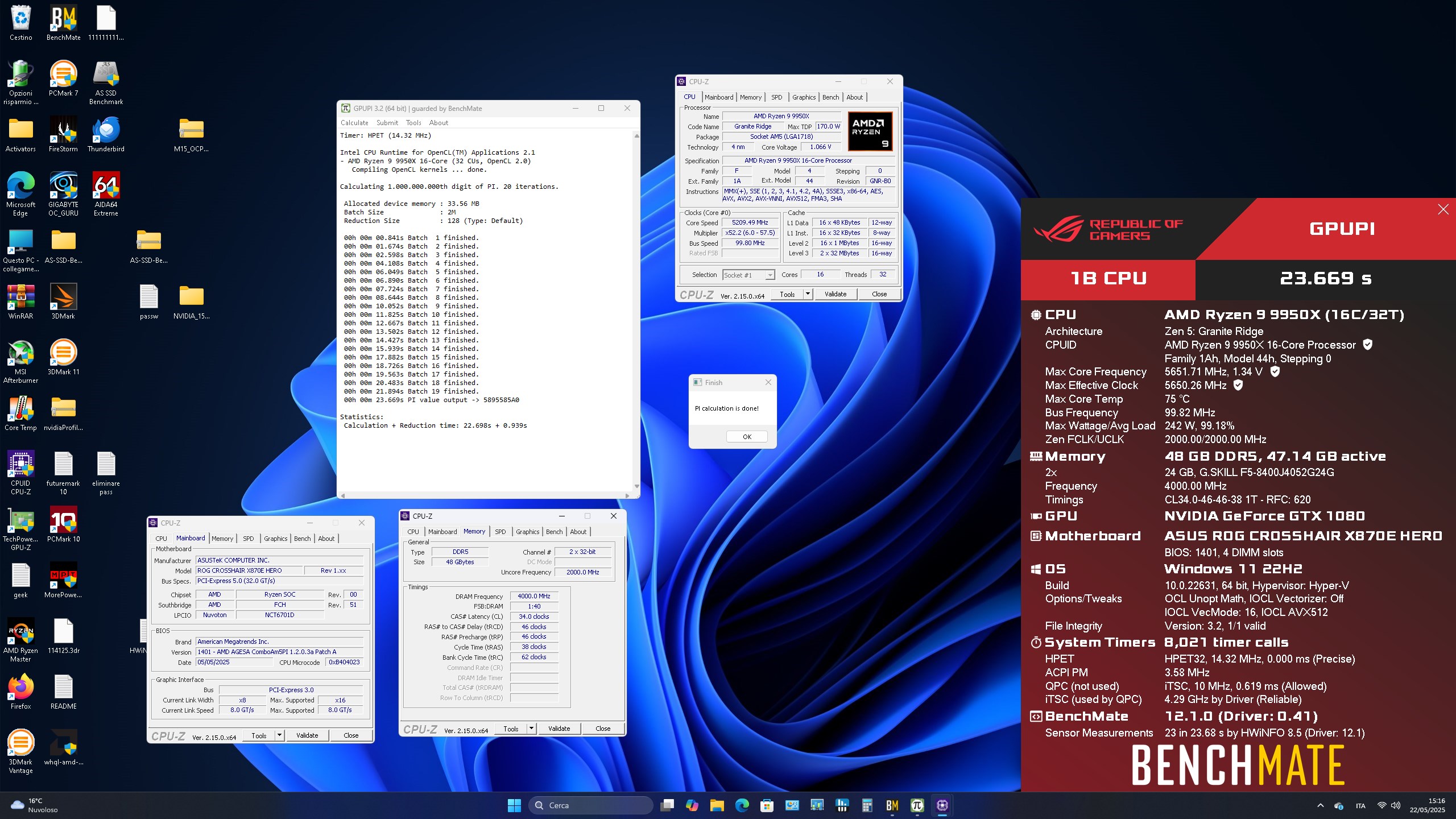Click the Windows Start button

click(x=514, y=805)
